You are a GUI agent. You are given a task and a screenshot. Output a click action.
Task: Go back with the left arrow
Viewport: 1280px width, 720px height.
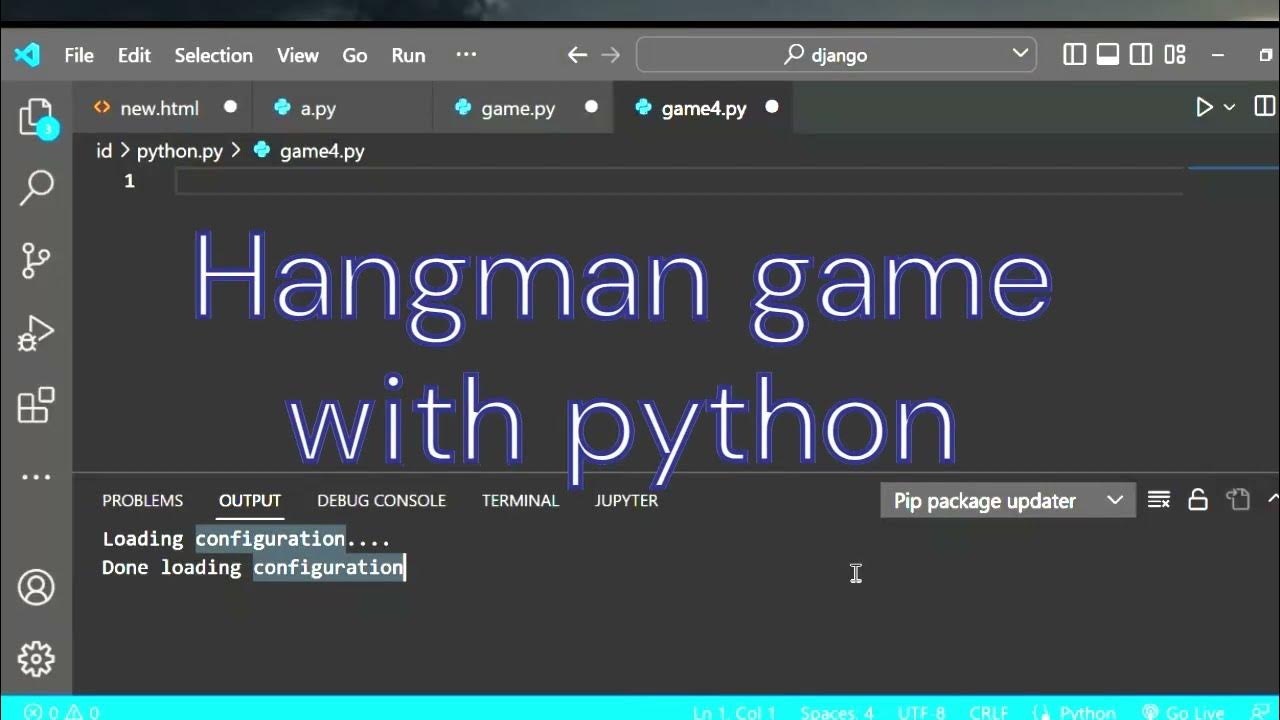click(577, 55)
